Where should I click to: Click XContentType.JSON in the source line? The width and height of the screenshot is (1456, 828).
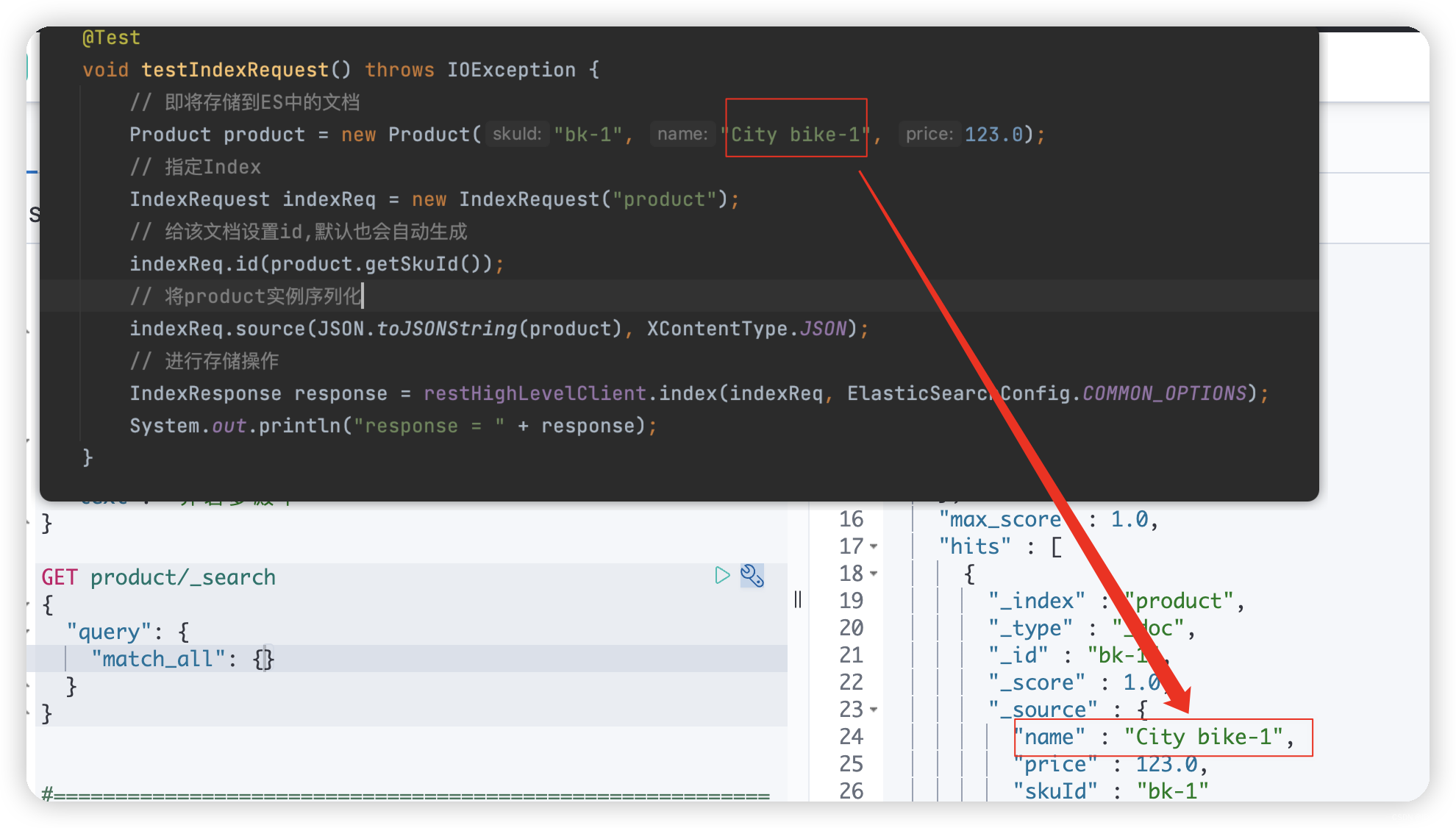(x=747, y=329)
